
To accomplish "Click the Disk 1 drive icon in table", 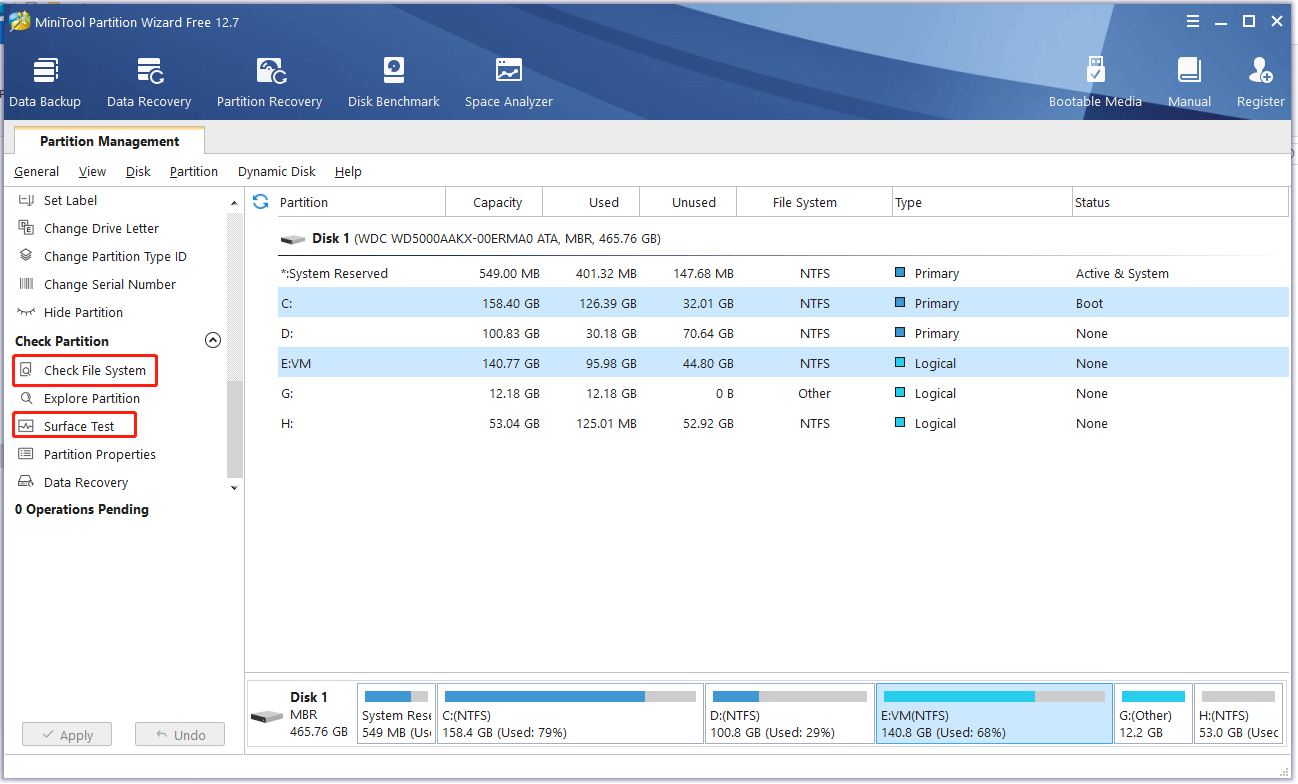I will click(292, 240).
